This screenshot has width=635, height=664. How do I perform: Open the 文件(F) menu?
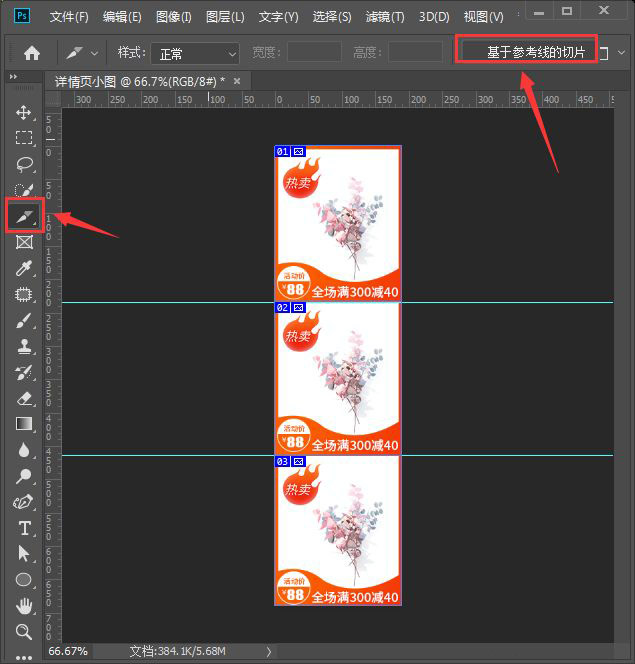pyautogui.click(x=69, y=17)
